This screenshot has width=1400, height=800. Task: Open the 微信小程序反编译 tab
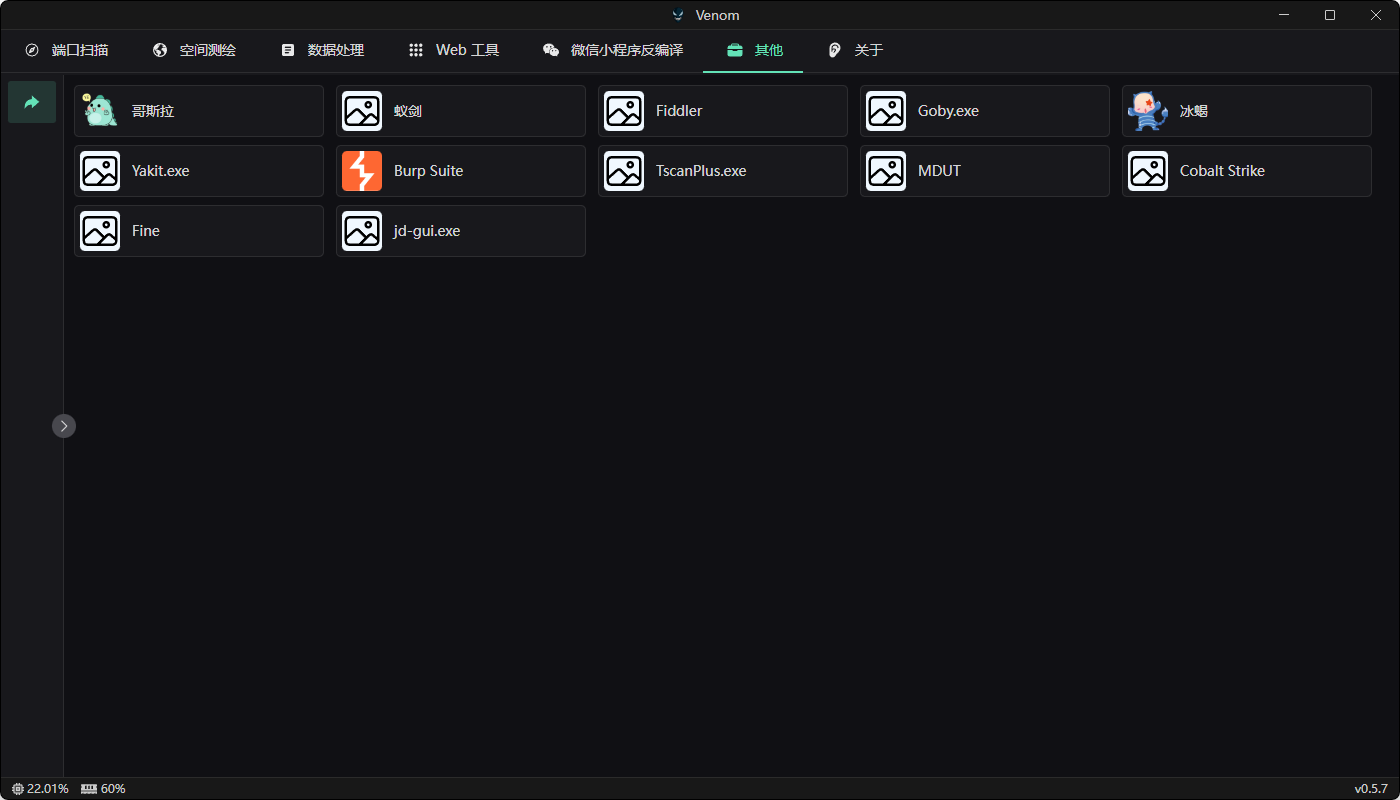point(613,50)
